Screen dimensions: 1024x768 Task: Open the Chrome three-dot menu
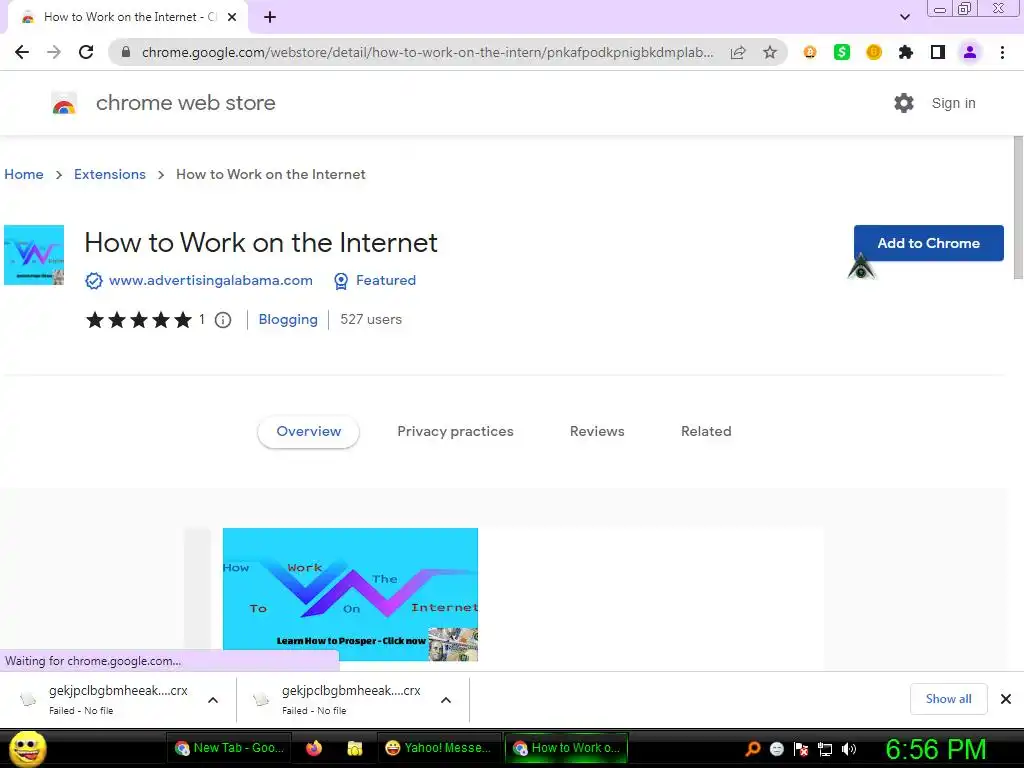coord(1002,52)
